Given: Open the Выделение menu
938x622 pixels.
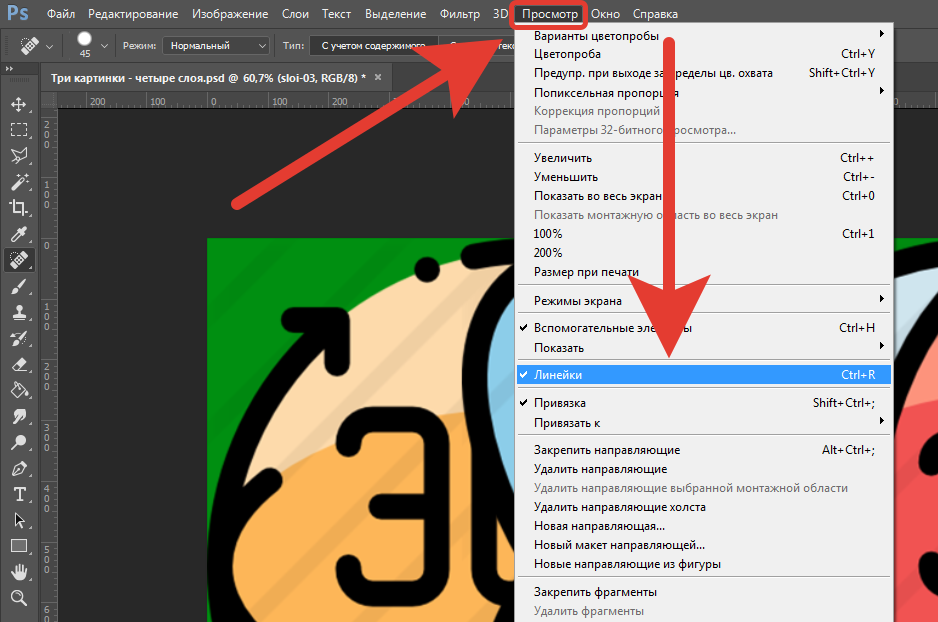Looking at the screenshot, I should pos(395,14).
